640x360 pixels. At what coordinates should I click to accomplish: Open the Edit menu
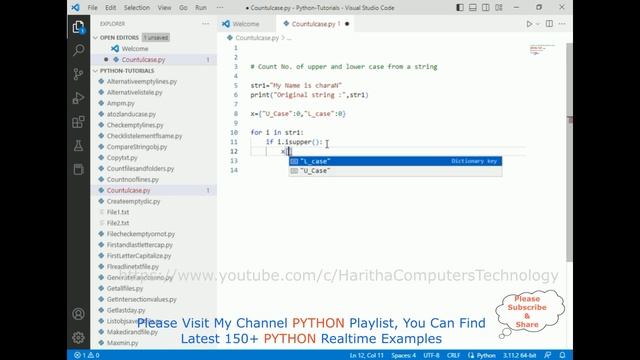(x=110, y=8)
